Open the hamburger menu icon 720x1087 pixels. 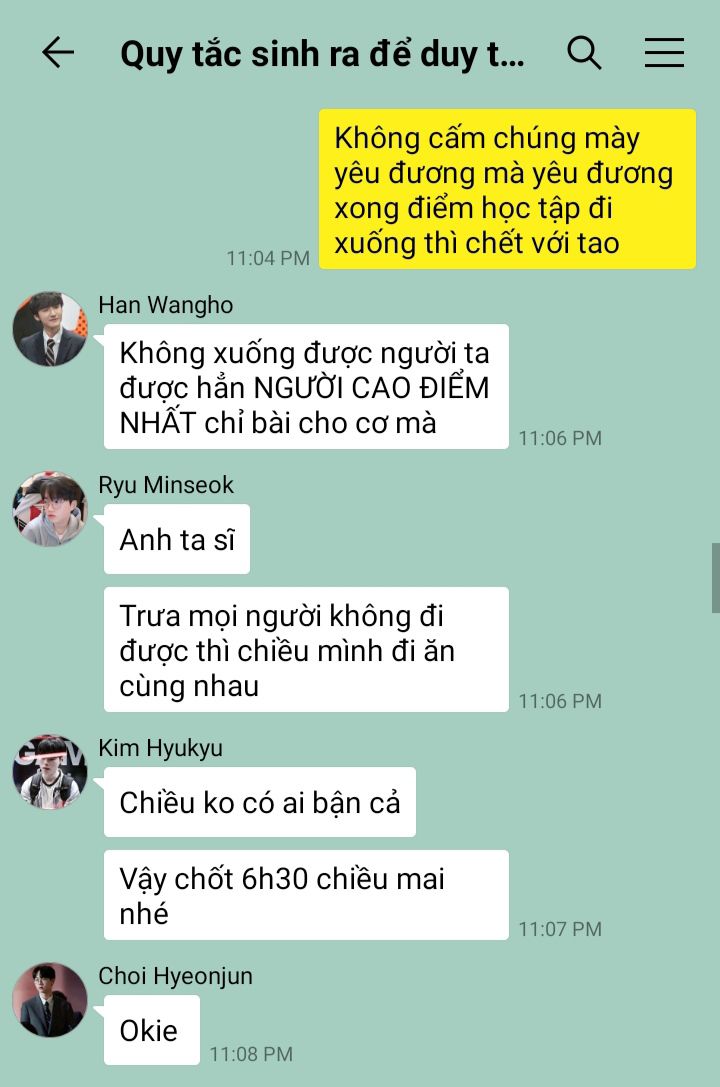pos(664,53)
